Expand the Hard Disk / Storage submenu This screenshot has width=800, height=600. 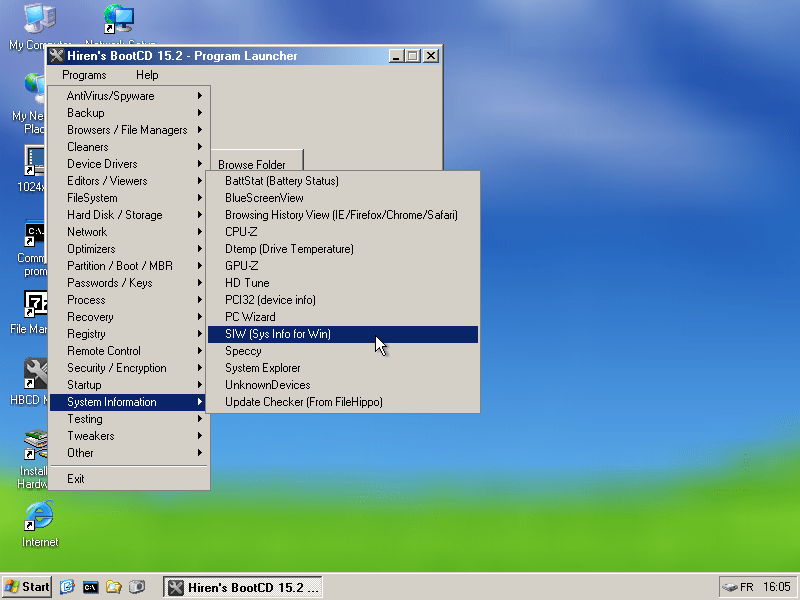[129, 215]
